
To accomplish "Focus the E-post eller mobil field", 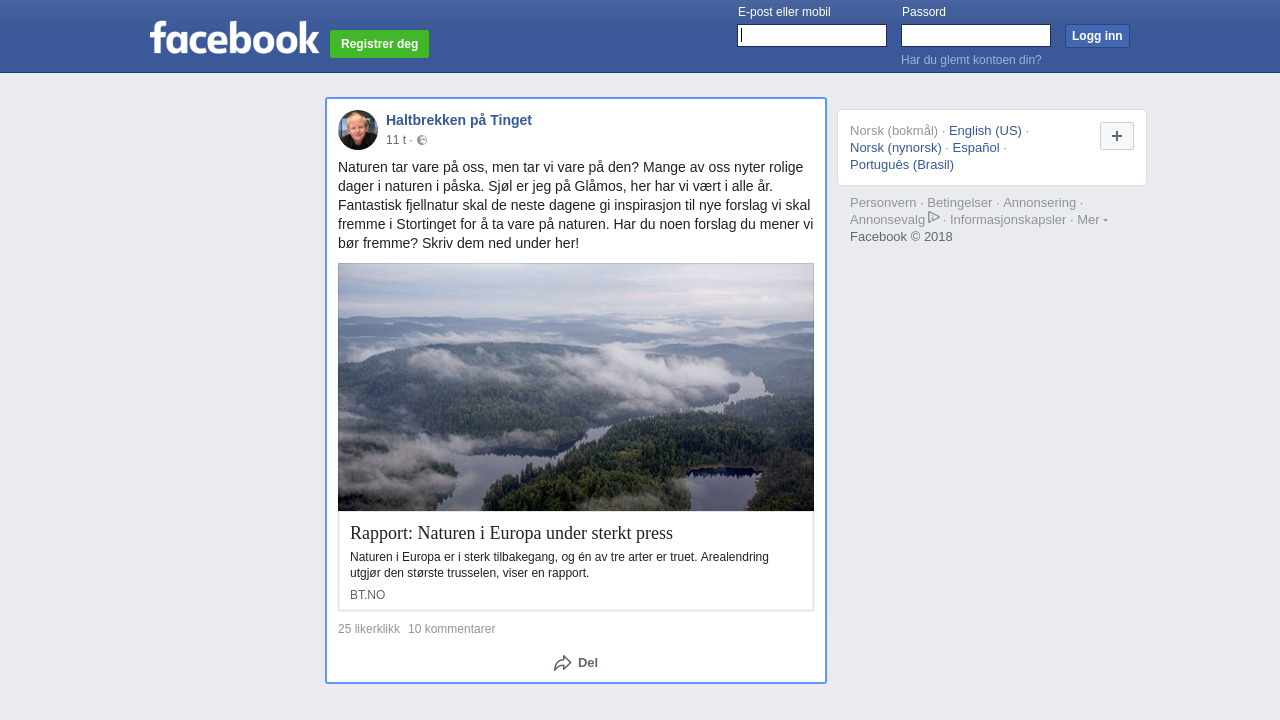I will 812,36.
